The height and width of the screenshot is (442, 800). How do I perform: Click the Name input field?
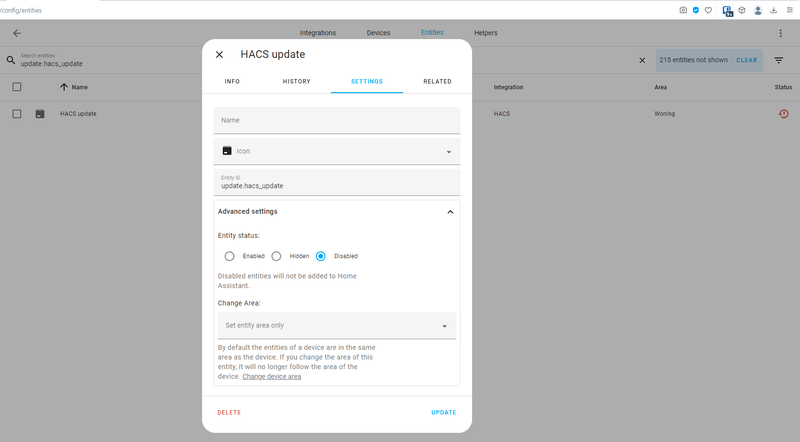(x=337, y=120)
